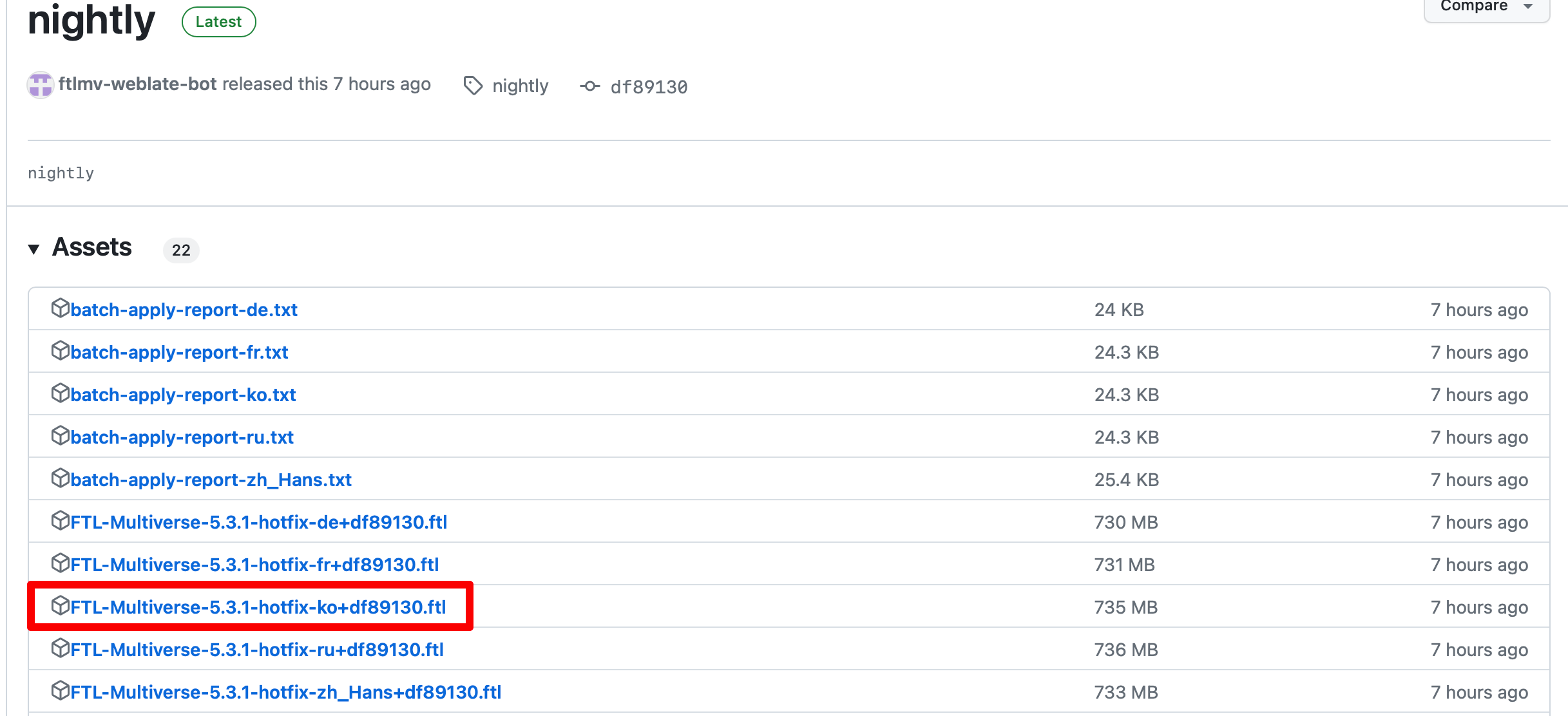The width and height of the screenshot is (1568, 716).
Task: Visit the ftlmv-weblate-bot profile
Action: click(137, 84)
